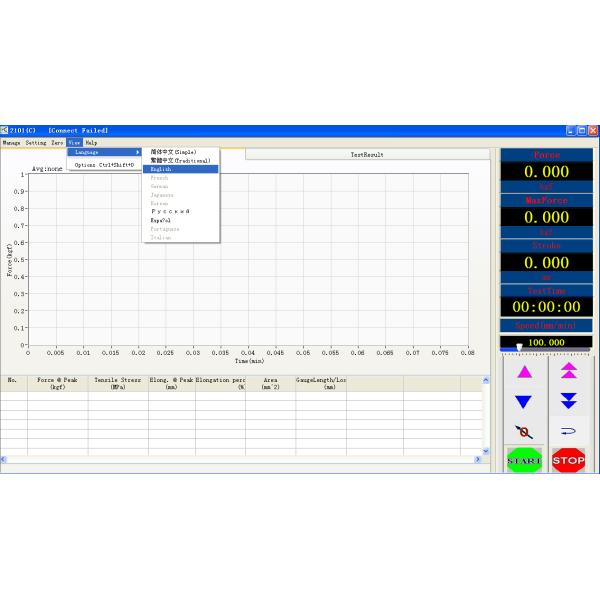This screenshot has height=600, width=600.
Task: Click the single blue down arrow
Action: pyautogui.click(x=524, y=401)
